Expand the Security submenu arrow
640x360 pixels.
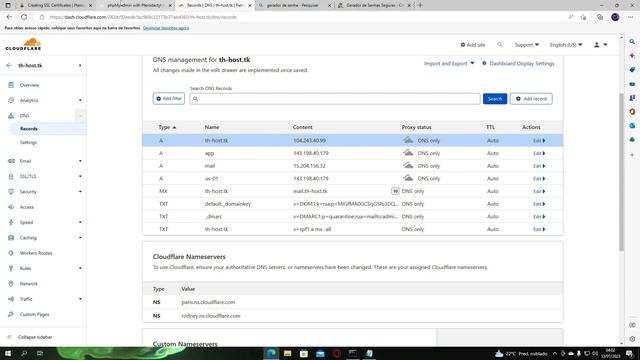pos(80,191)
